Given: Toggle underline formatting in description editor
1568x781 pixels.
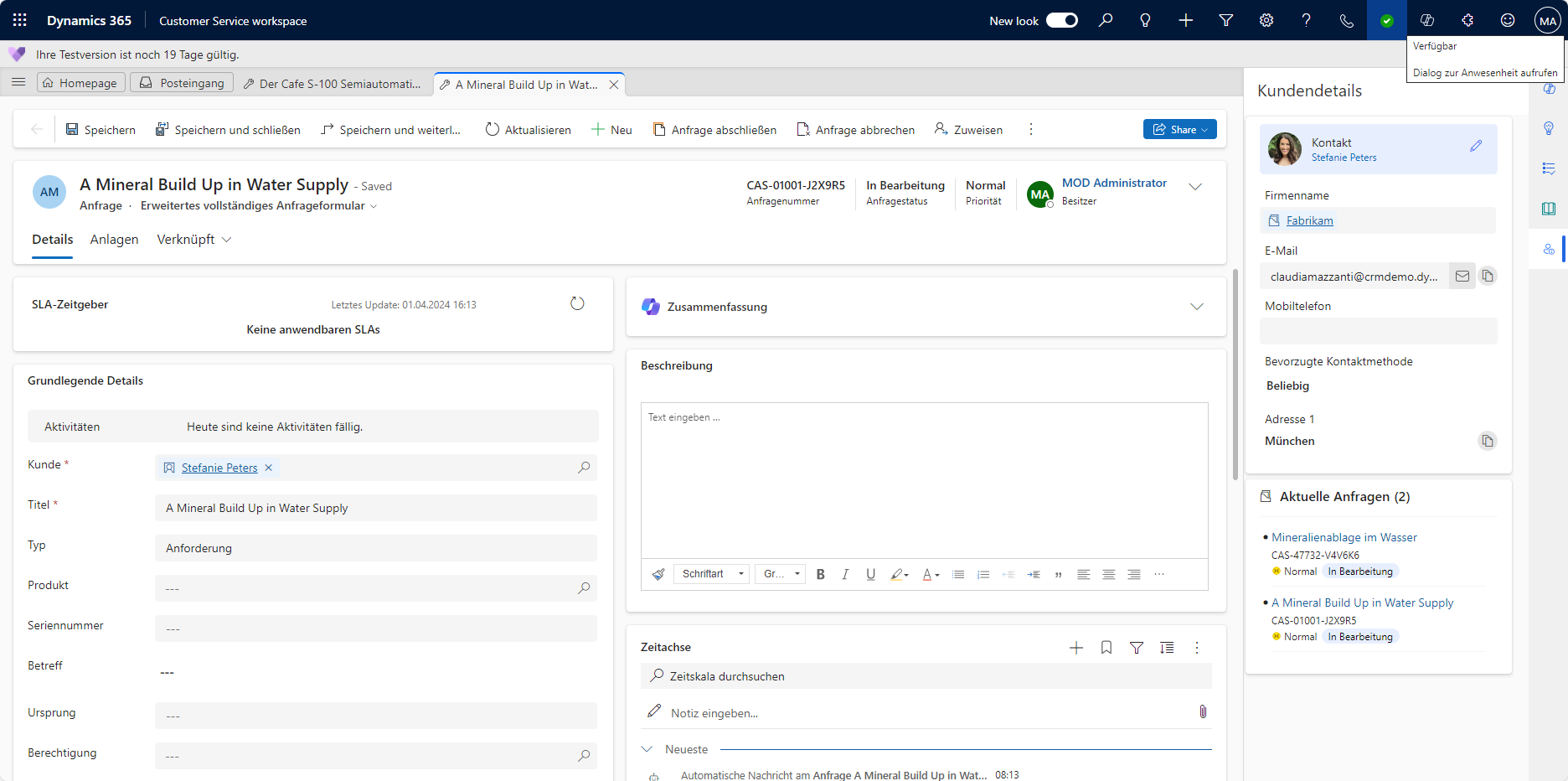Looking at the screenshot, I should click(x=871, y=574).
